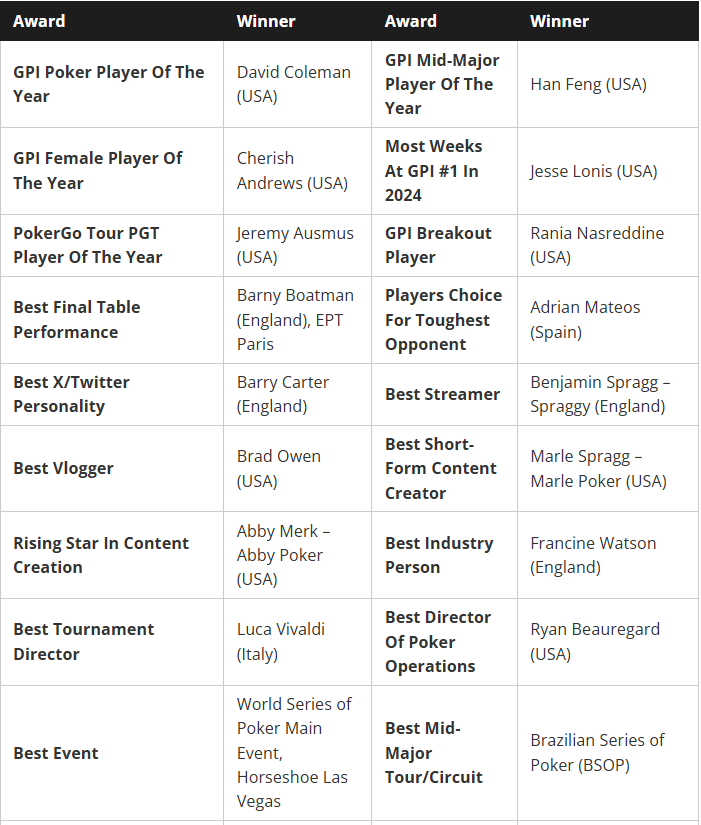Click winner Jesse Lonis (USA)
The height and width of the screenshot is (825, 701).
pyautogui.click(x=593, y=171)
